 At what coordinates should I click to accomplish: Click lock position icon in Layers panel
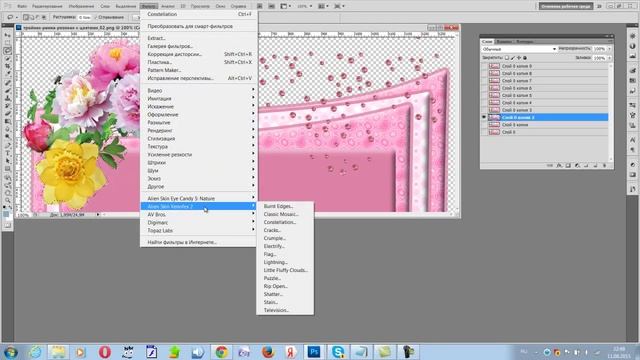[x=519, y=58]
